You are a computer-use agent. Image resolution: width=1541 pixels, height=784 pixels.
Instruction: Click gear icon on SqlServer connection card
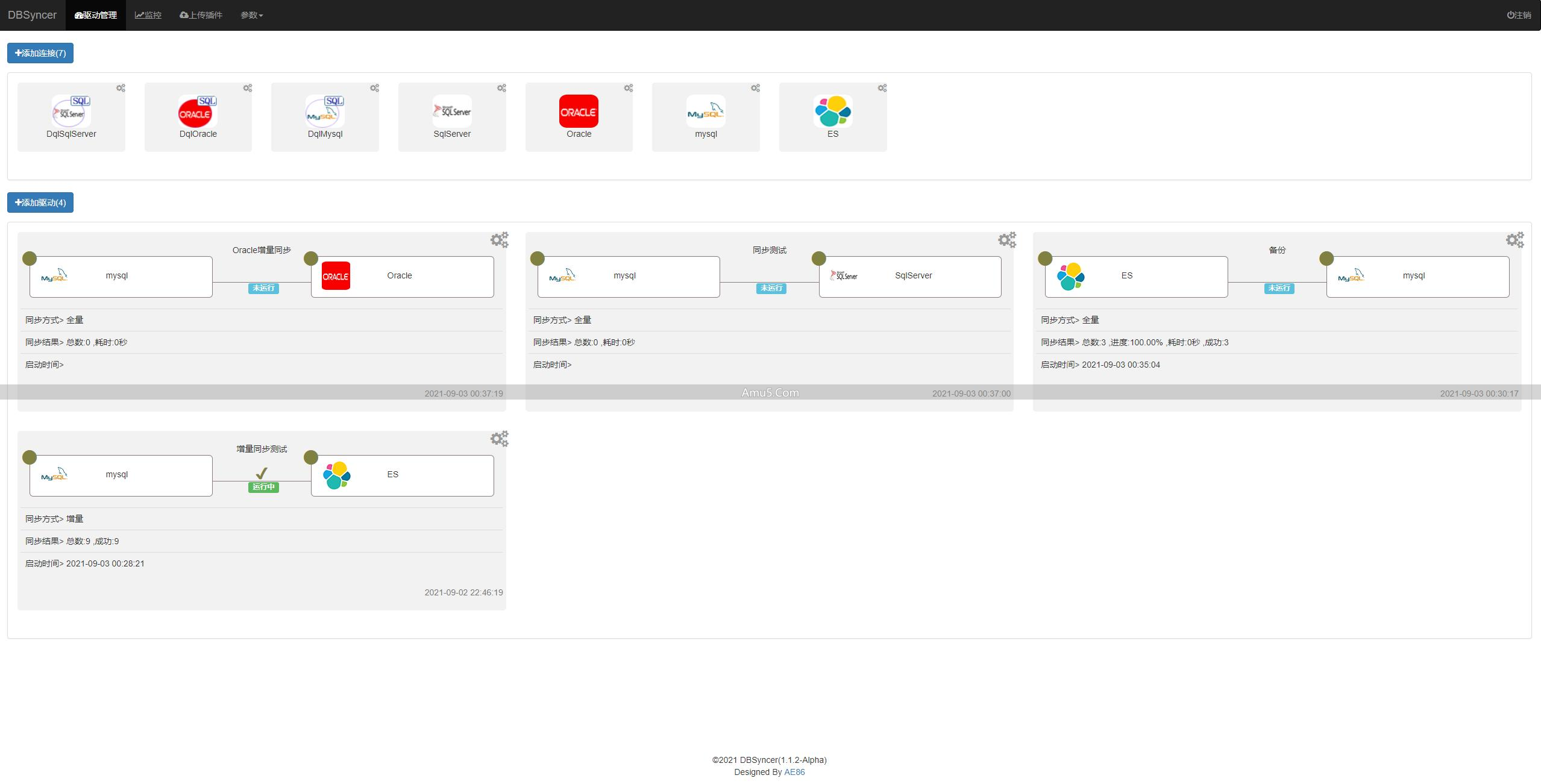pos(501,88)
